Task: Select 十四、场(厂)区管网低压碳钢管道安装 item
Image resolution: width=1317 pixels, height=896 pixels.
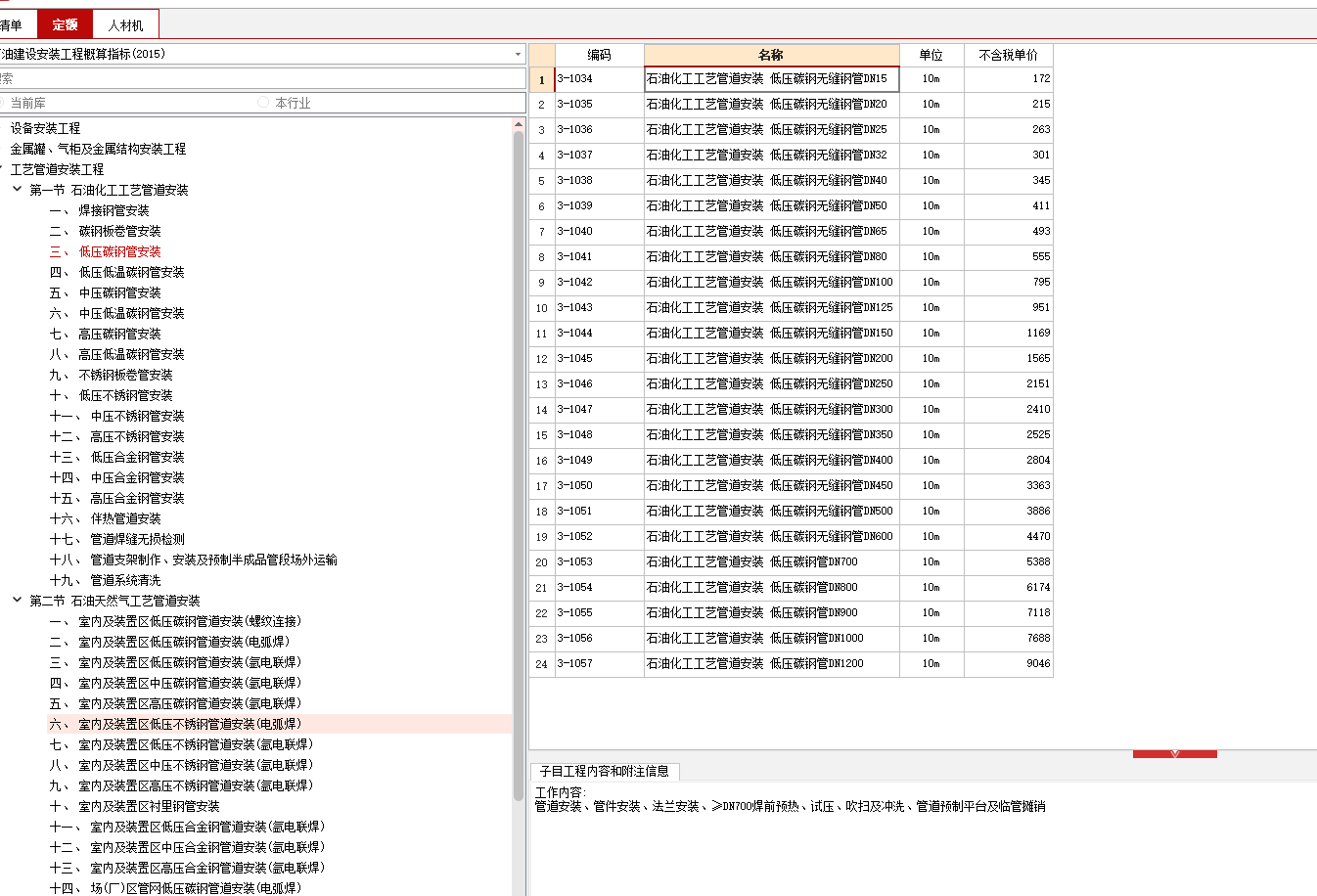Action: click(x=176, y=888)
